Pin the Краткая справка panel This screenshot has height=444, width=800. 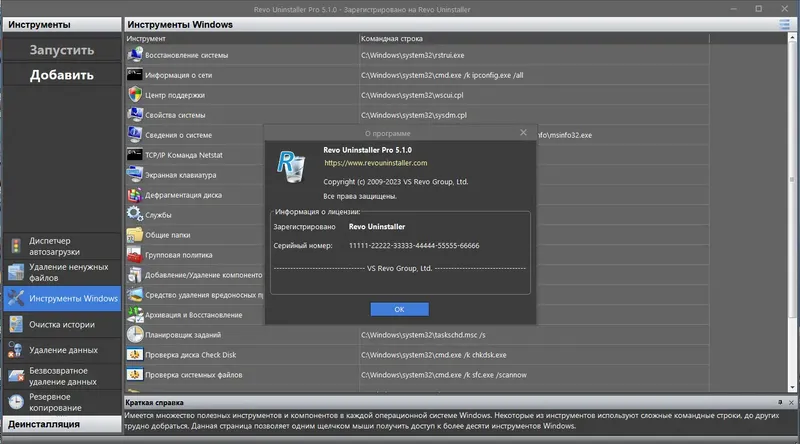(x=780, y=402)
